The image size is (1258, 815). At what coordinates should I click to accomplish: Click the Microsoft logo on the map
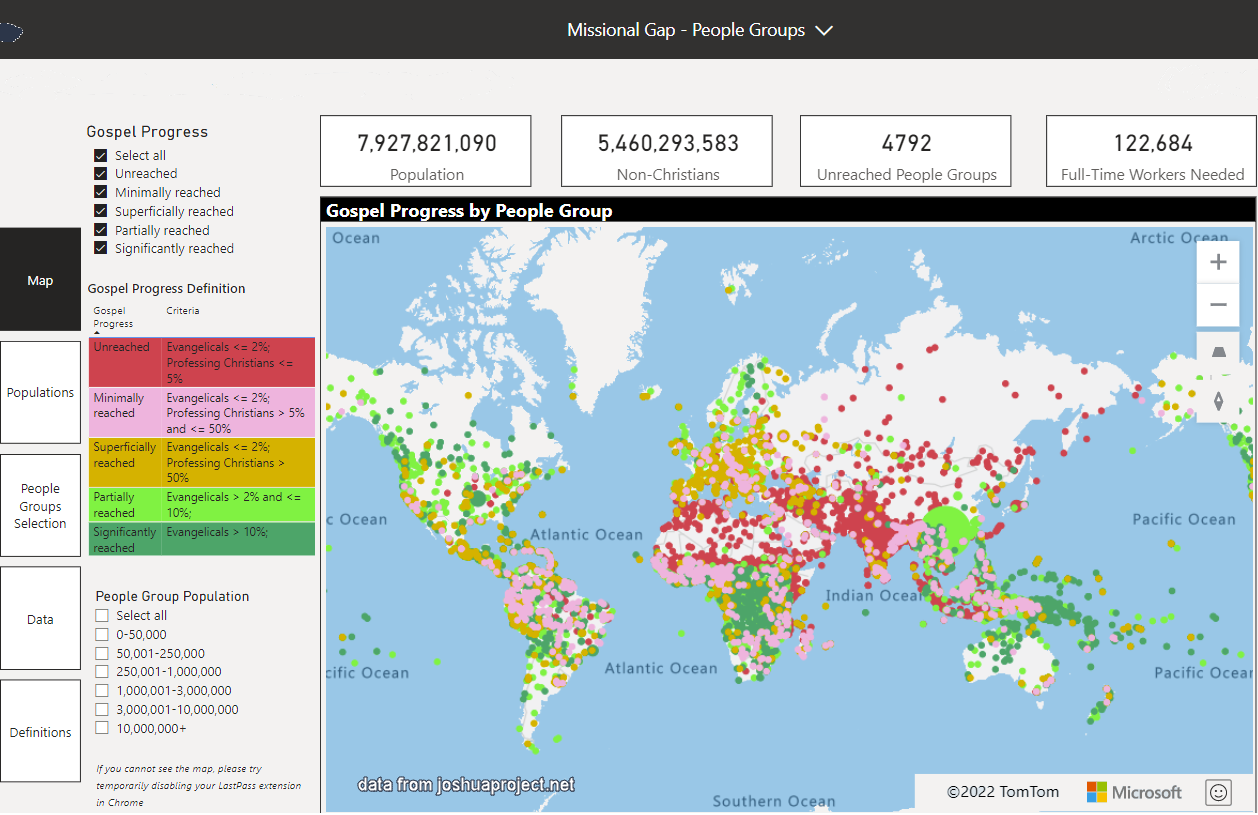point(1097,792)
